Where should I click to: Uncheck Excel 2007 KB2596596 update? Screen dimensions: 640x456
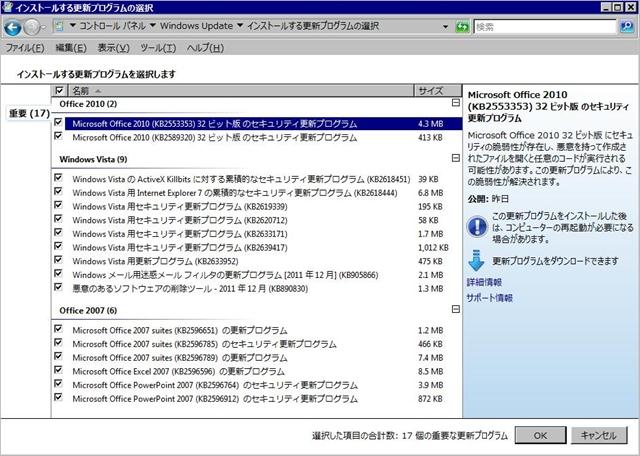pyautogui.click(x=58, y=369)
